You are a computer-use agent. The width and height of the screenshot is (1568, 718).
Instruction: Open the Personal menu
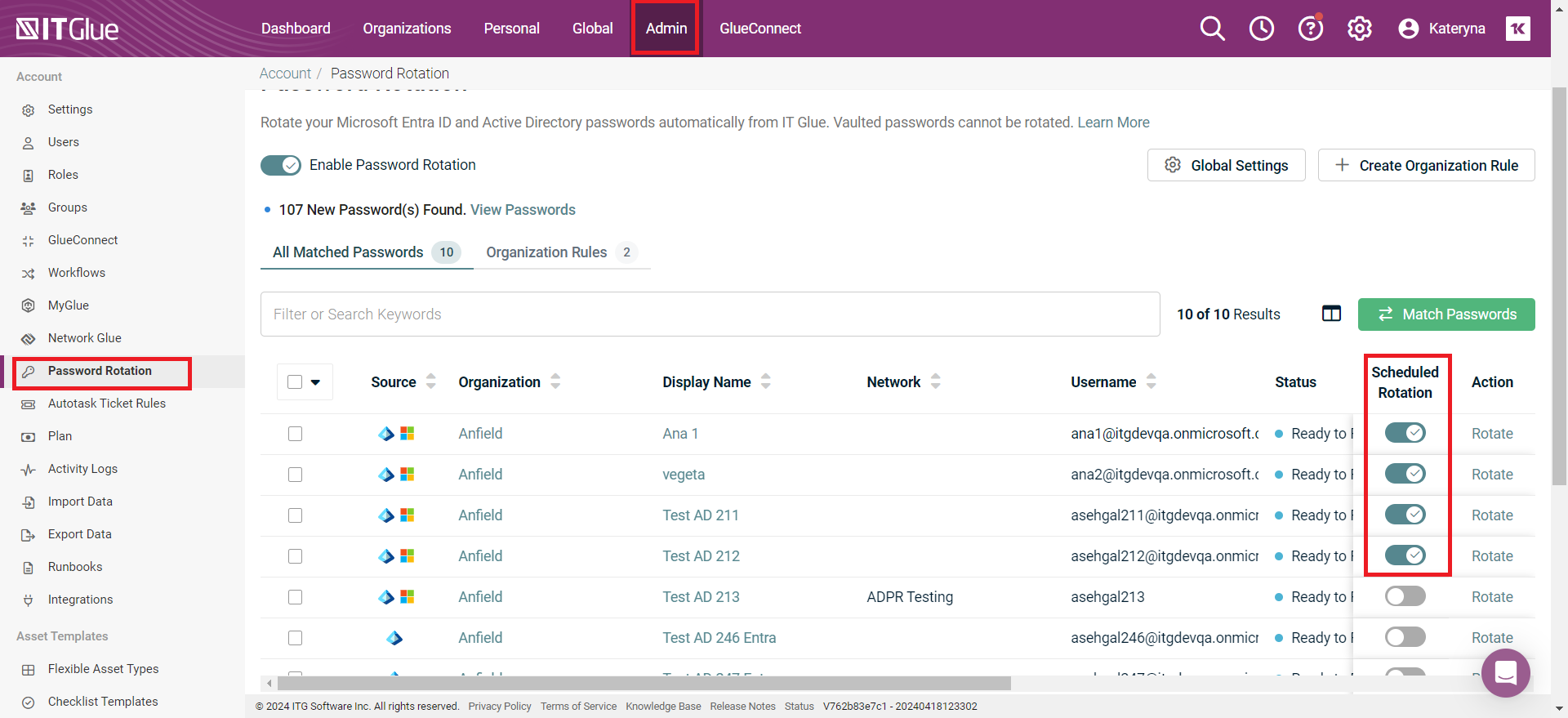[x=511, y=29]
